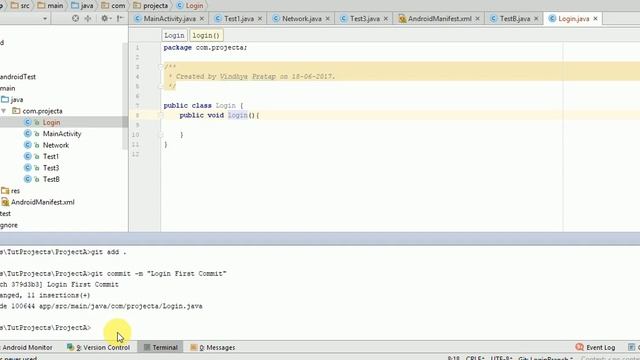
Task: Select MainActivity class in project tree
Action: pyautogui.click(x=62, y=134)
